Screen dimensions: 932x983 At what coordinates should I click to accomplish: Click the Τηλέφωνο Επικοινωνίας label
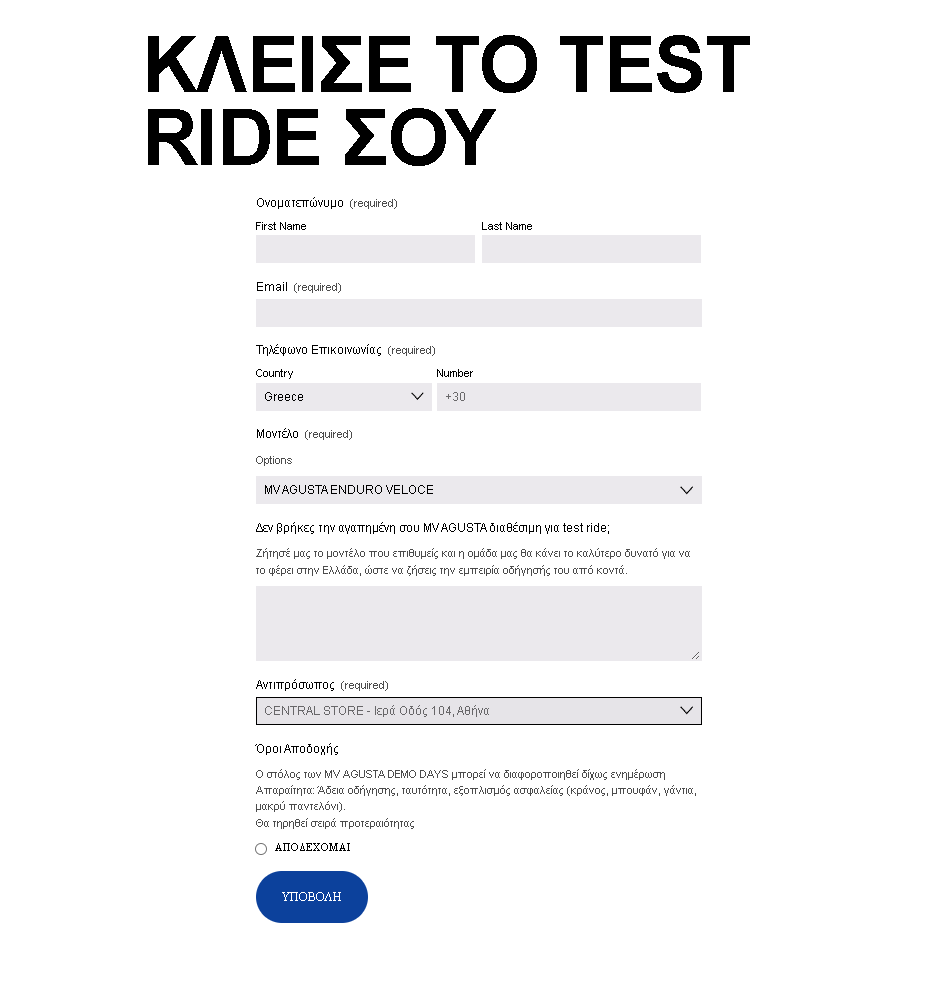tap(318, 350)
